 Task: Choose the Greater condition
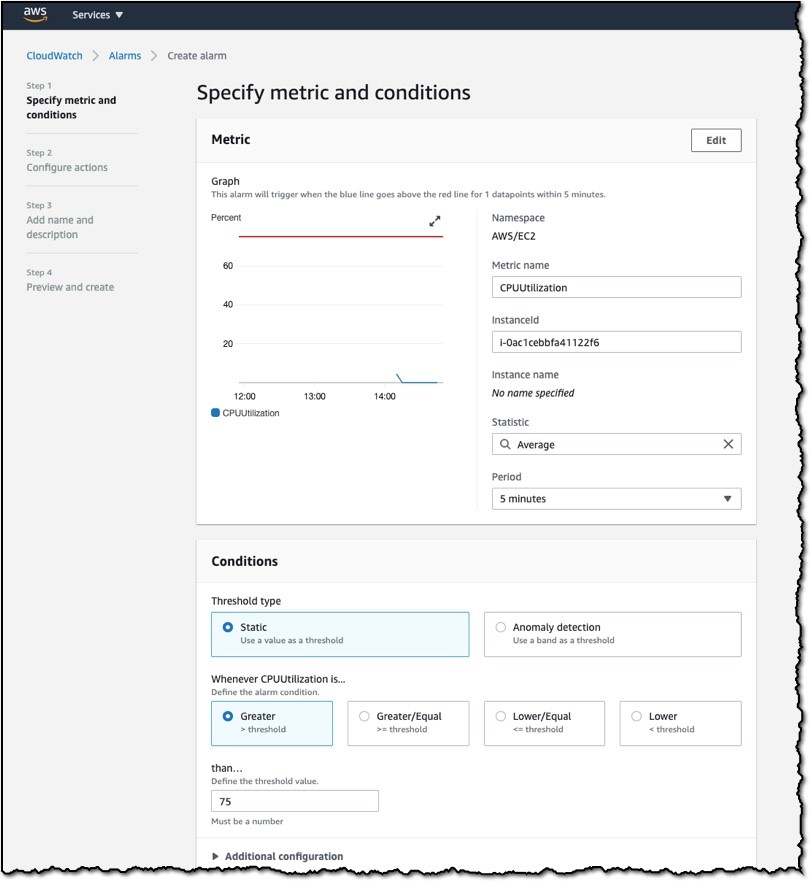(272, 723)
